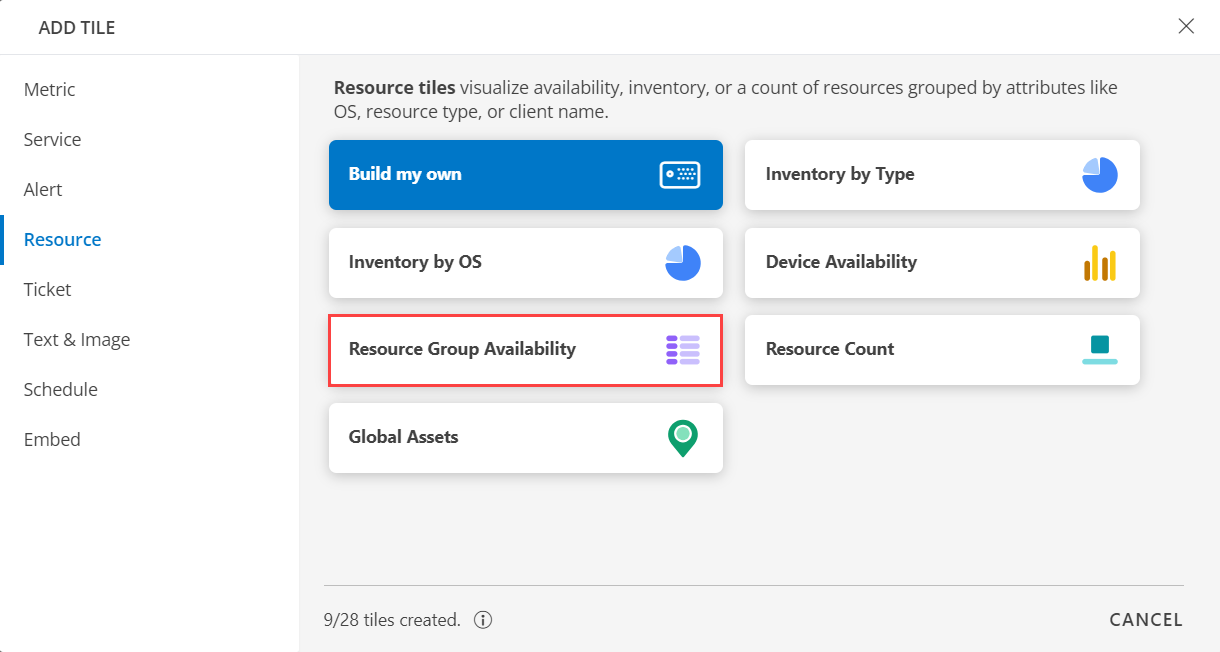Click the CANCEL button
The image size is (1220, 652).
click(1146, 620)
